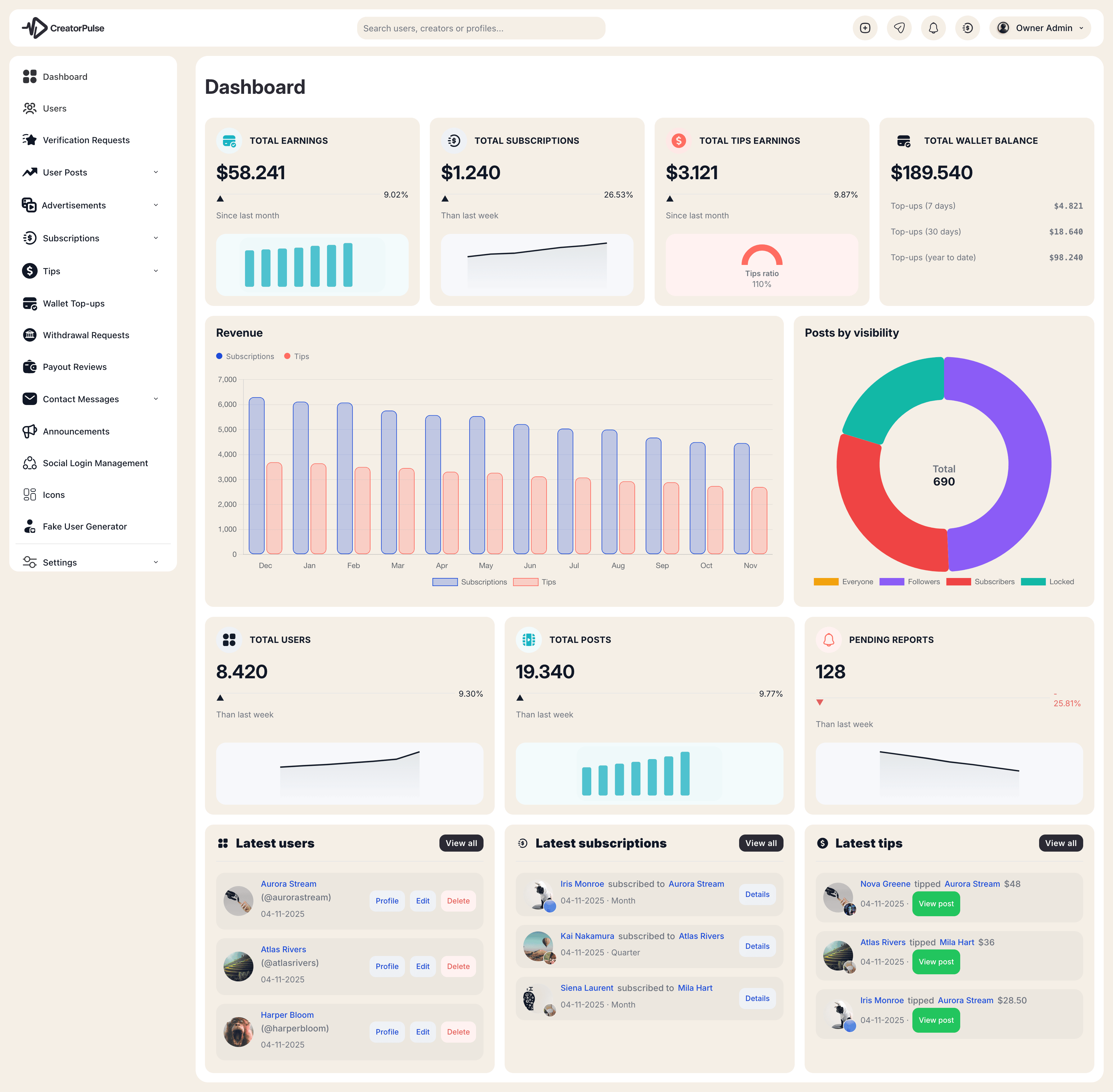Image resolution: width=1113 pixels, height=1092 pixels.
Task: Delete the Harper Bloom user
Action: point(458,1032)
